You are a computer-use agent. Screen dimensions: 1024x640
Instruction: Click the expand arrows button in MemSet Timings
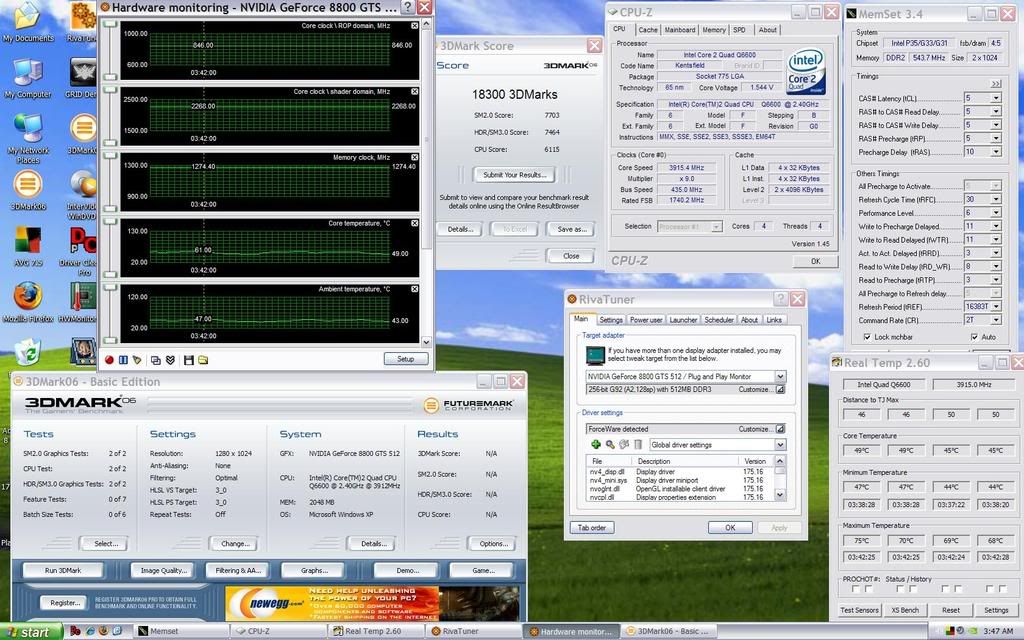pyautogui.click(x=996, y=84)
